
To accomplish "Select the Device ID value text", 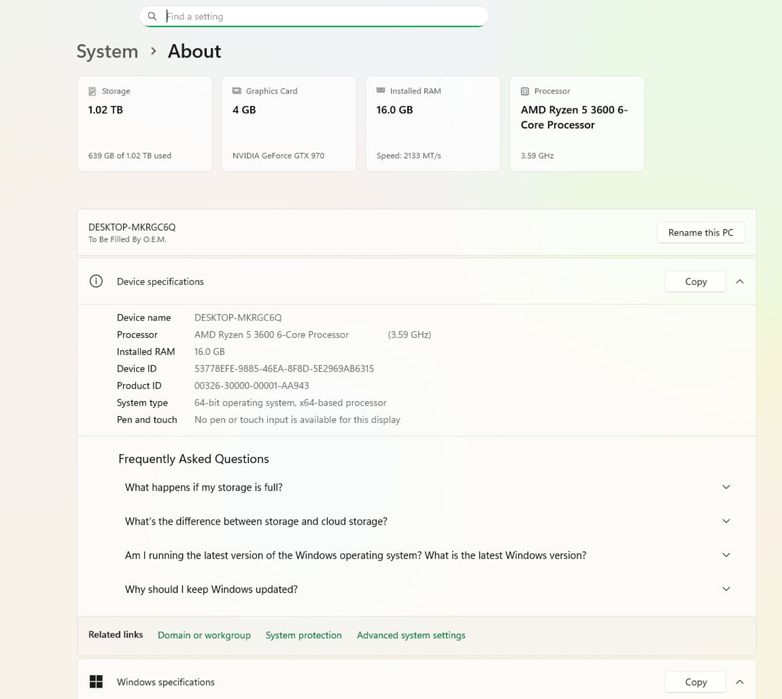I will (284, 368).
